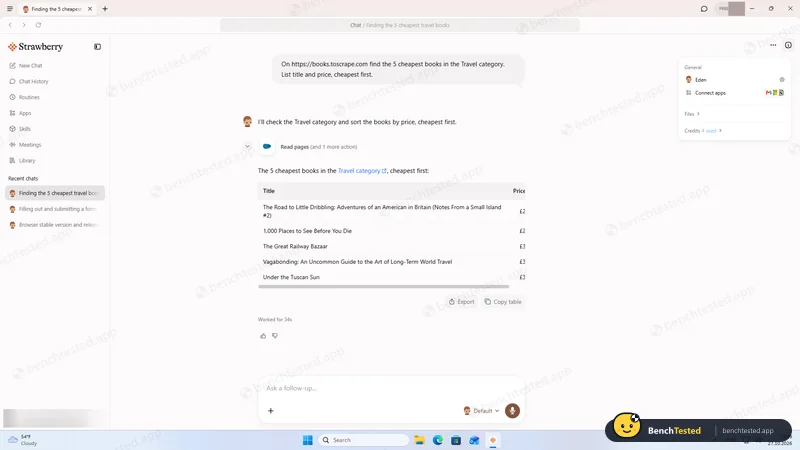The height and width of the screenshot is (450, 800).
Task: Open Eden settings gear icon
Action: (782, 80)
